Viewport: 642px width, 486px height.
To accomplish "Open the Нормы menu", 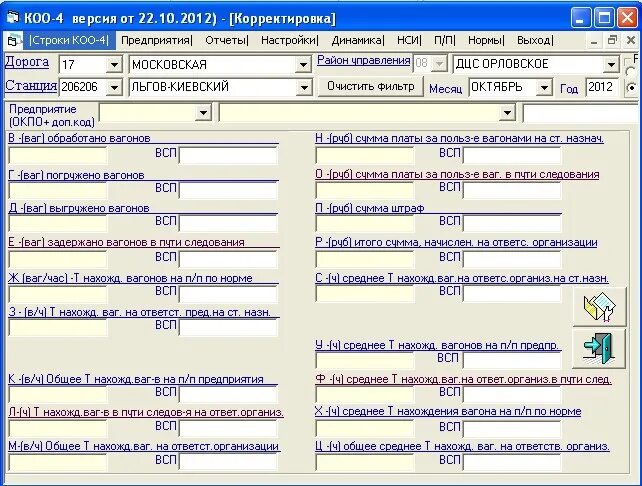I will tap(486, 40).
